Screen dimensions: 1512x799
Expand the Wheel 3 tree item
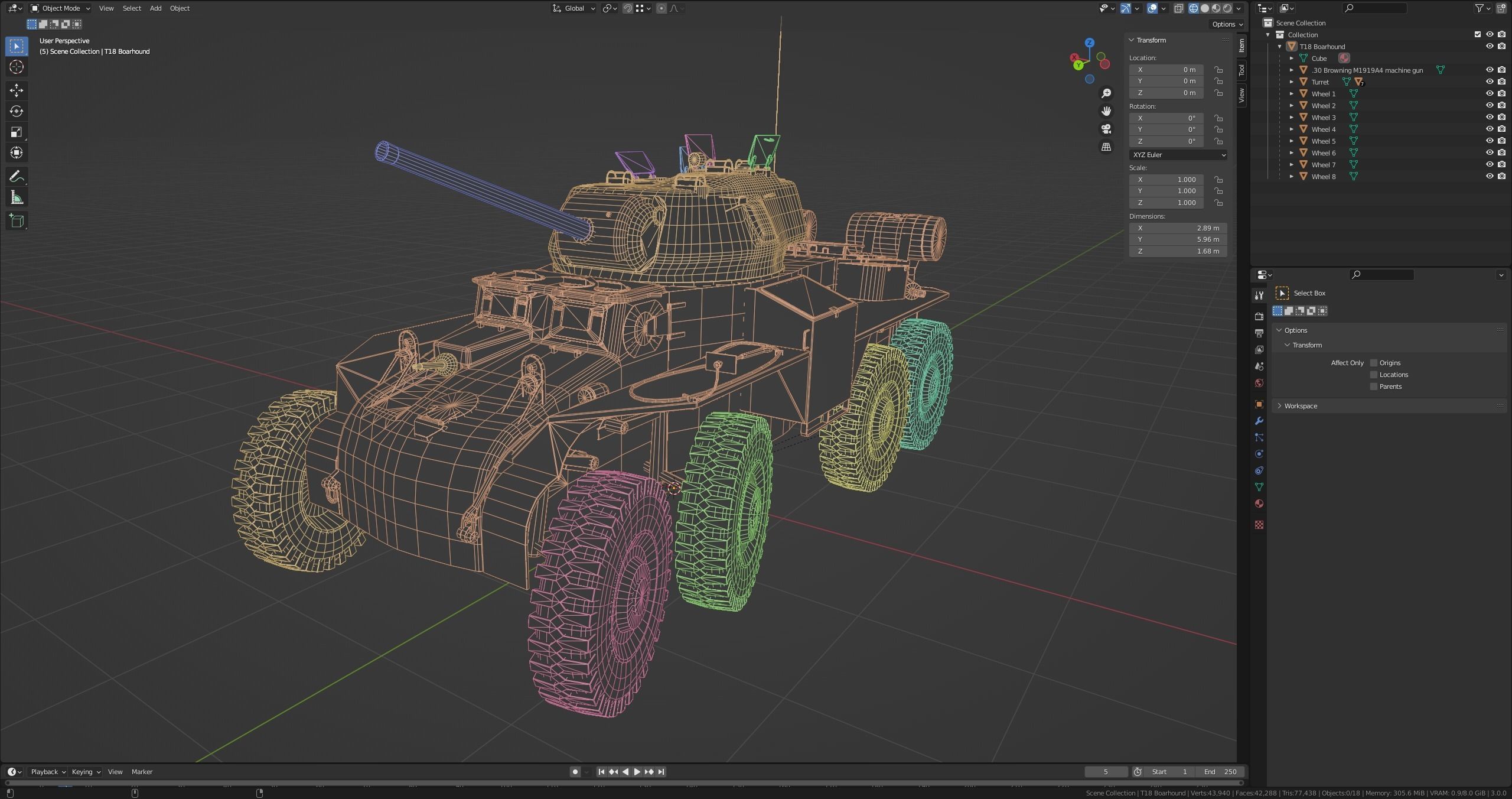click(1292, 117)
